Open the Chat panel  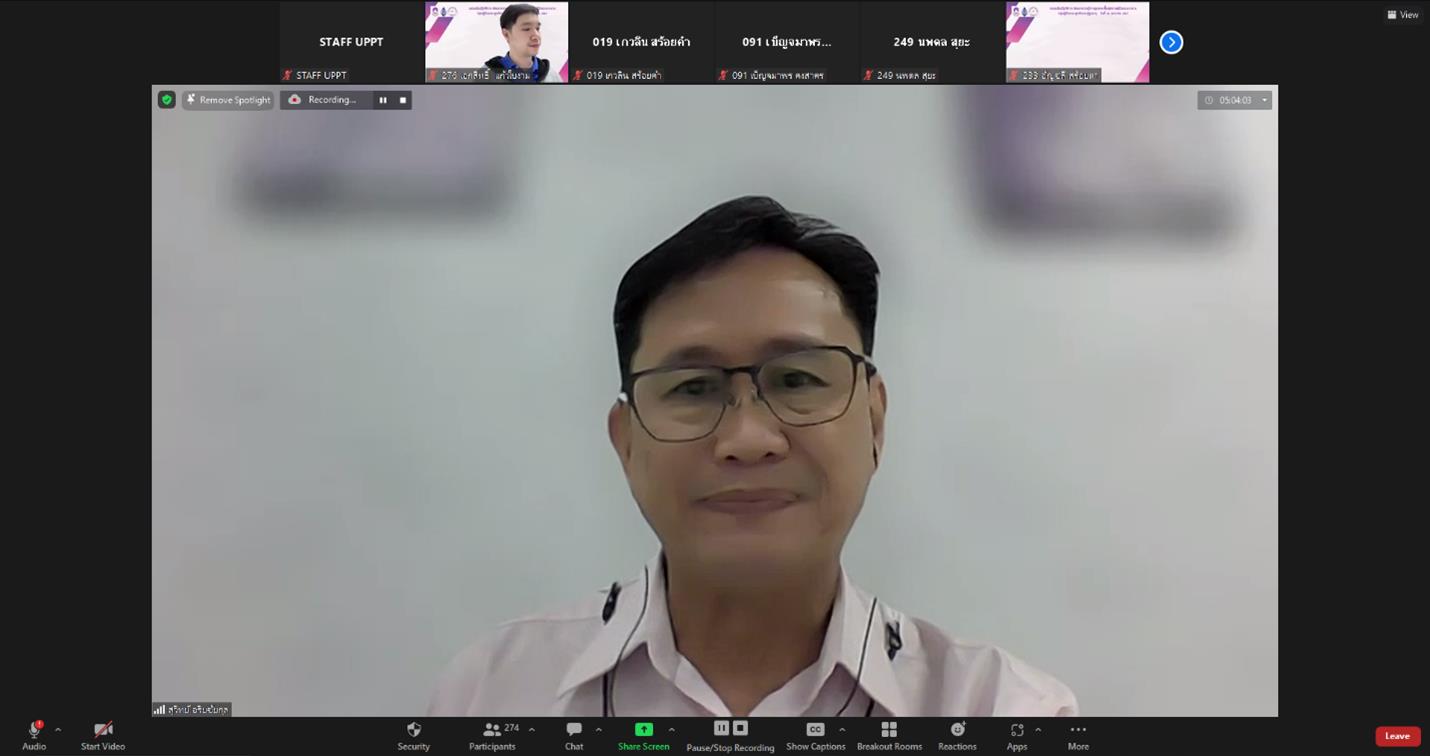(x=574, y=736)
